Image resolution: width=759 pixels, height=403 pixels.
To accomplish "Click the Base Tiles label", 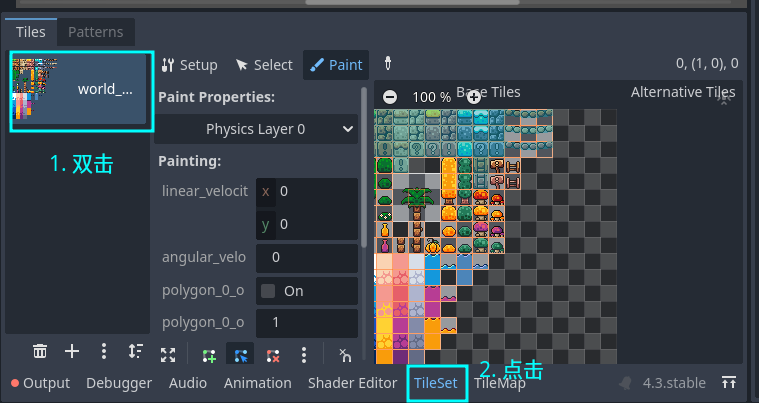I will click(488, 92).
